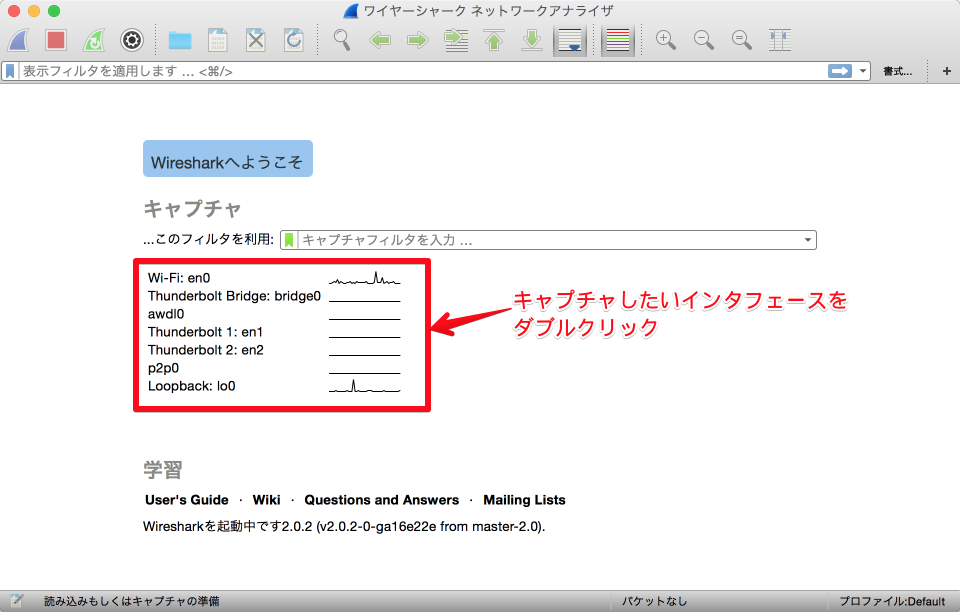Restart the current capture with green fin
Image resolution: width=960 pixels, height=612 pixels.
(94, 40)
